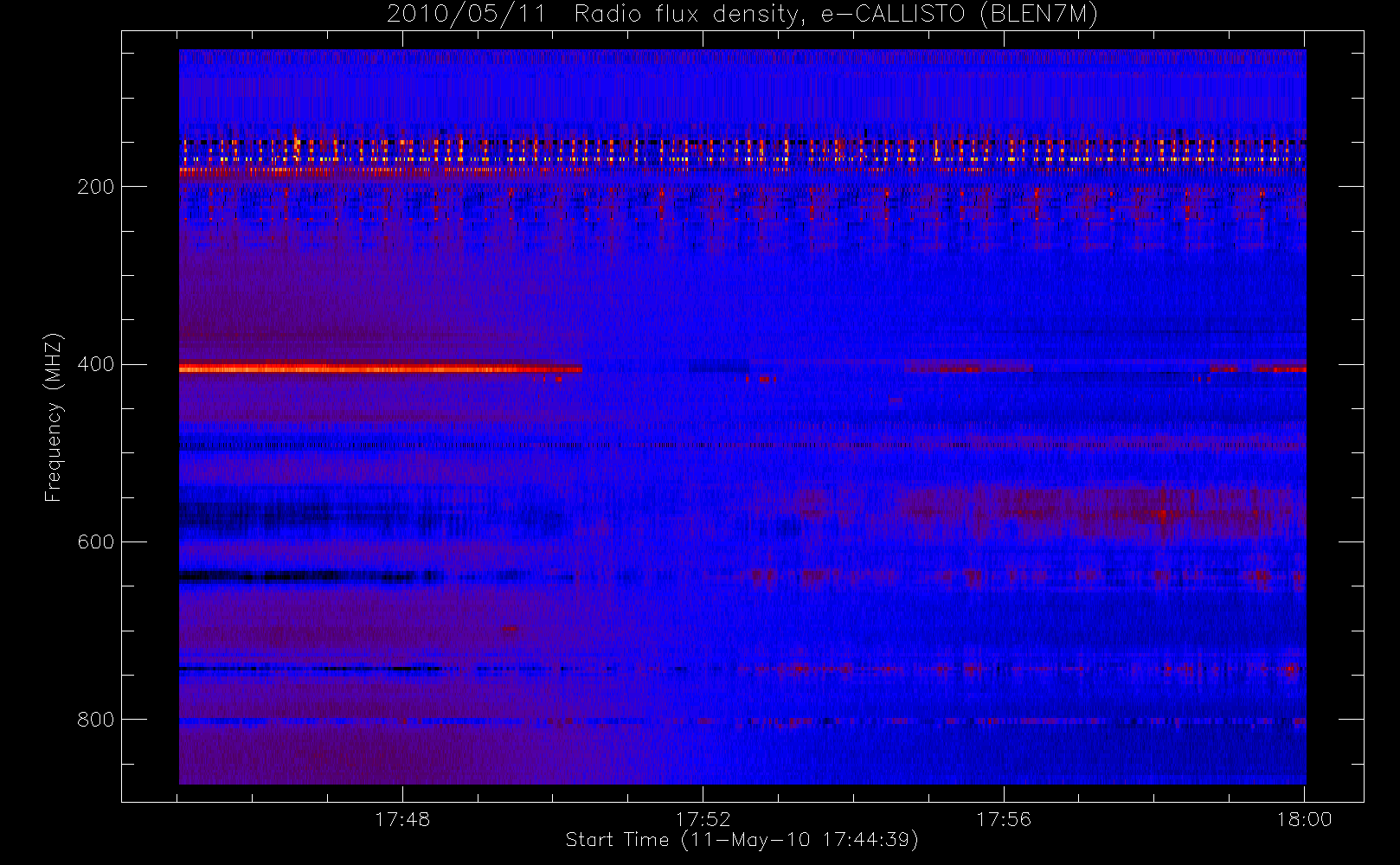Viewport: 1400px width, 865px height.
Task: Click the 17:52 time tick label
Action: [703, 819]
